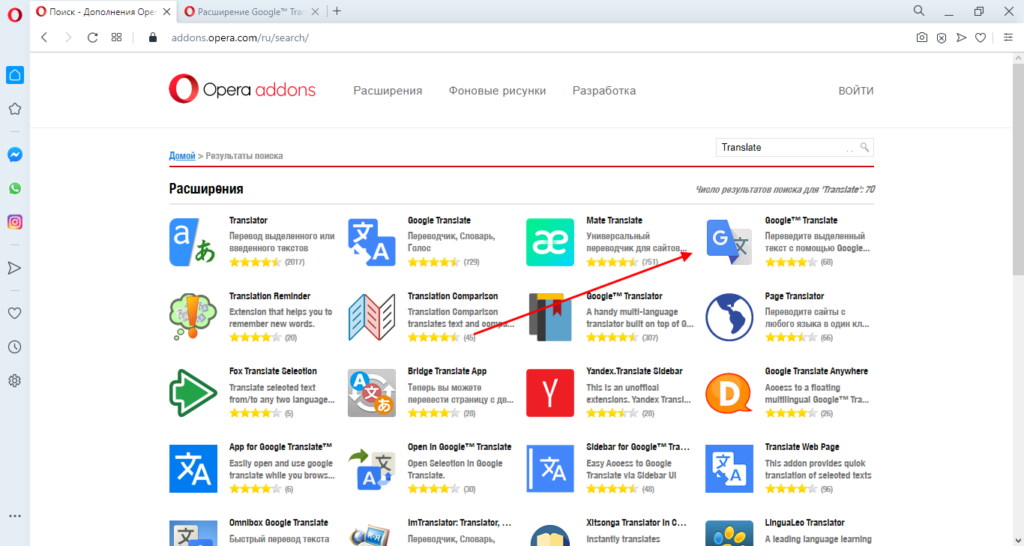This screenshot has width=1024, height=546.
Task: Click the Translate search input field
Action: [x=785, y=147]
